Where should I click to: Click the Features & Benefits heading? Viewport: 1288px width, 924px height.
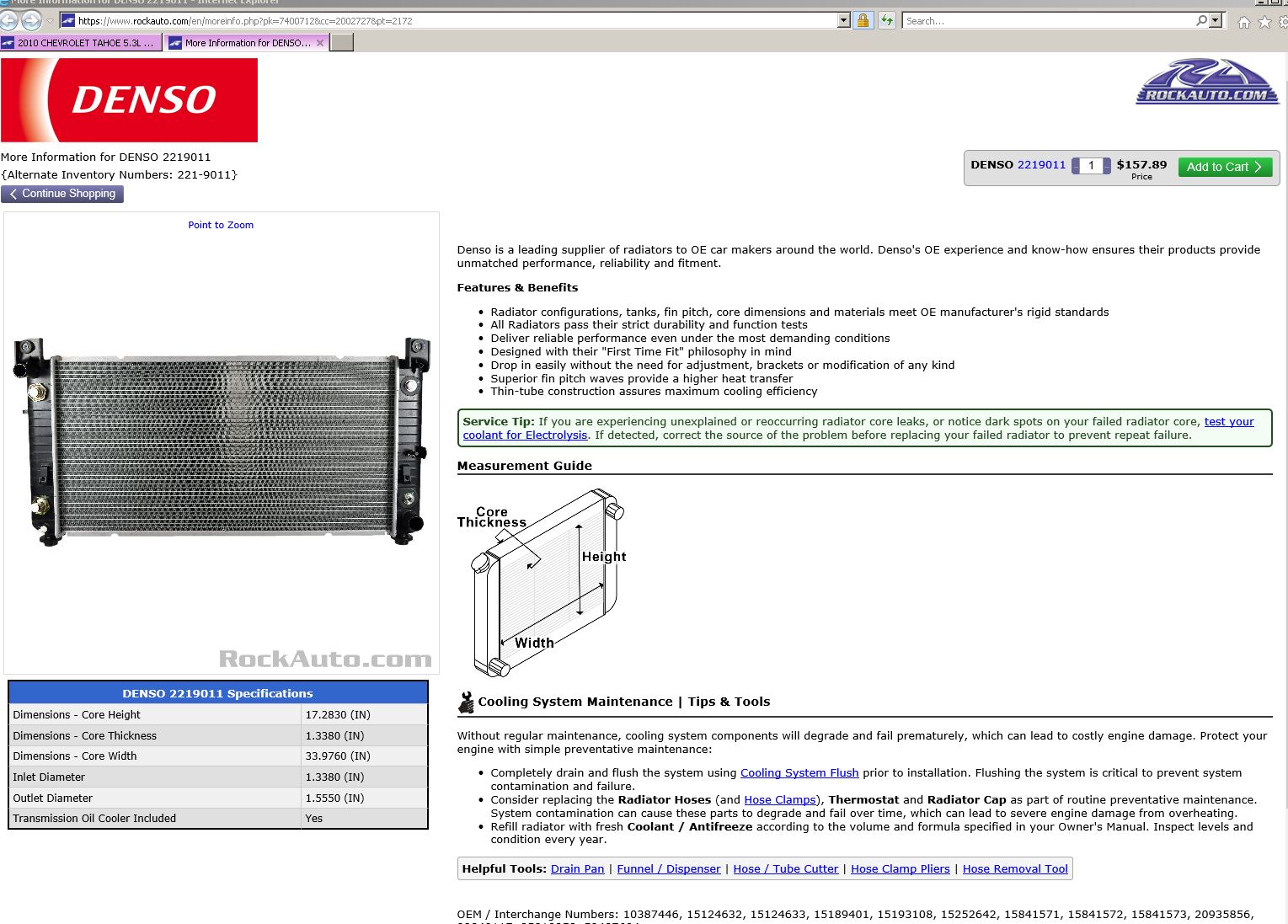[517, 288]
